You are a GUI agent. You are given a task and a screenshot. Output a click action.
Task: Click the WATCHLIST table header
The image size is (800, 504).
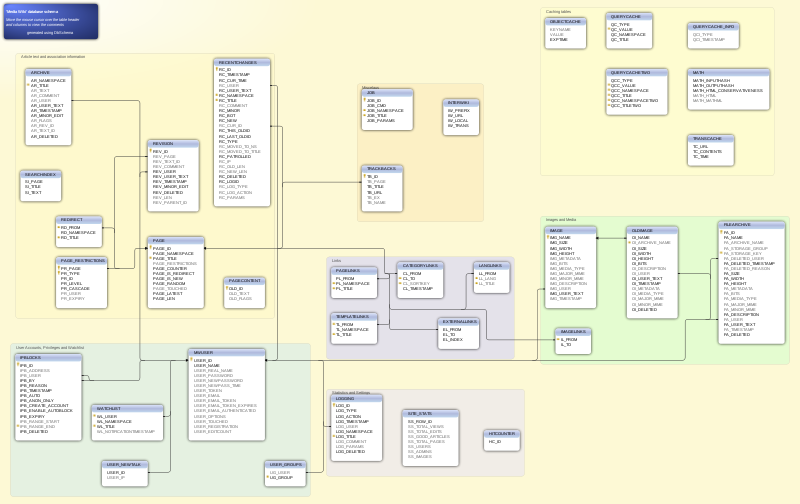pos(128,409)
